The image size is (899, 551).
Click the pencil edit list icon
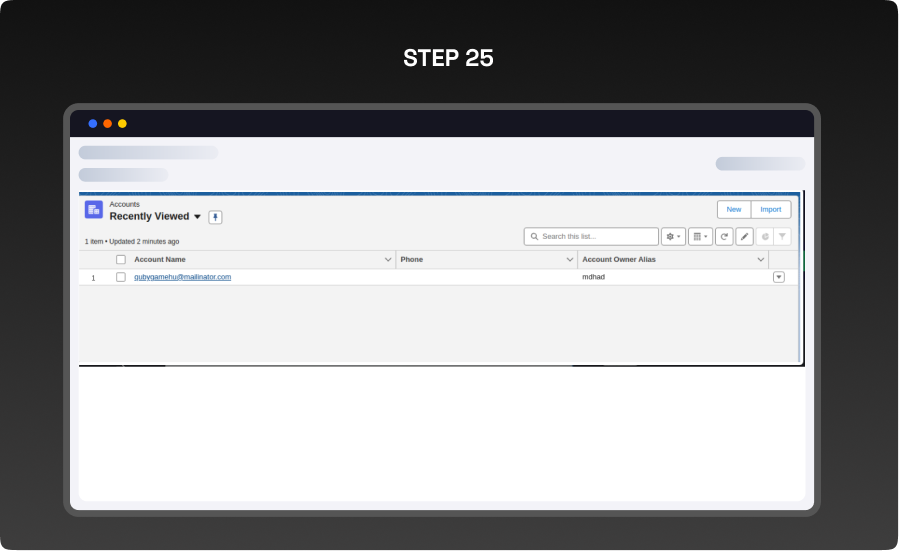tap(744, 237)
